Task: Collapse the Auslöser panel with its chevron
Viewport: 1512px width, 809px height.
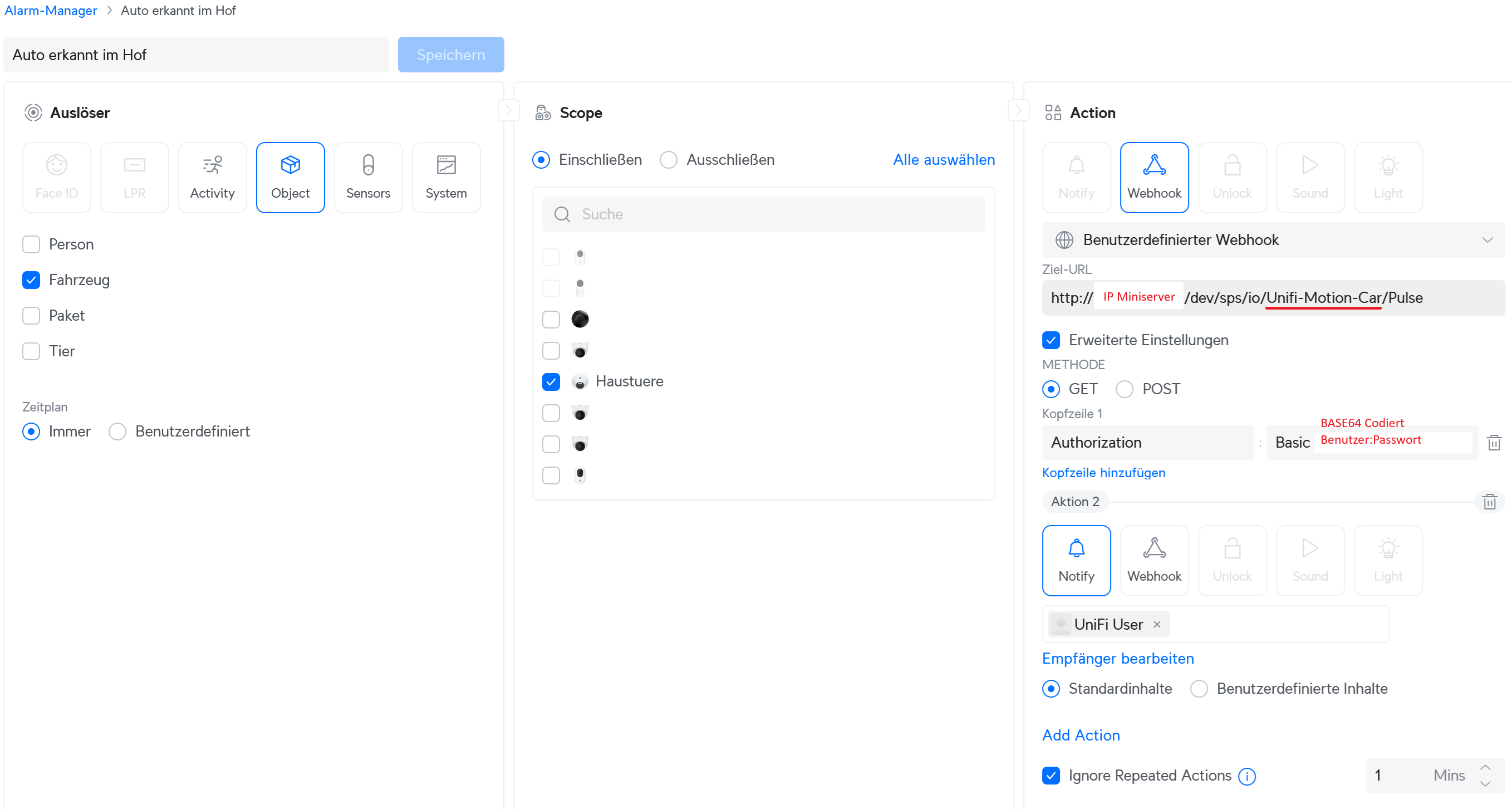Action: tap(508, 110)
